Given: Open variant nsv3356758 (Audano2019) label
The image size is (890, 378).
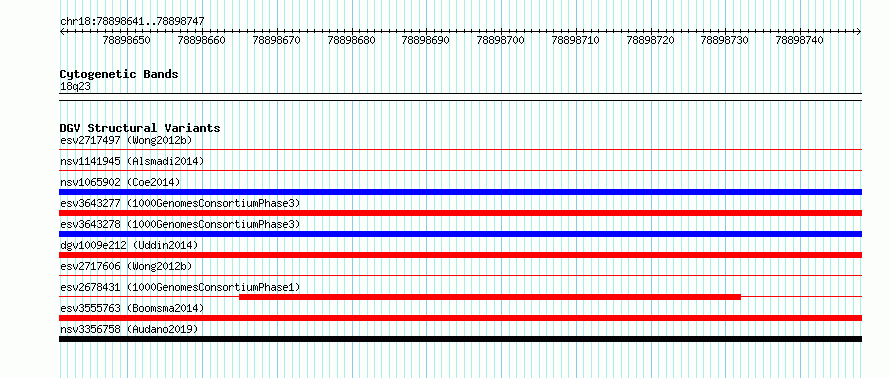Looking at the screenshot, I should click(129, 329).
